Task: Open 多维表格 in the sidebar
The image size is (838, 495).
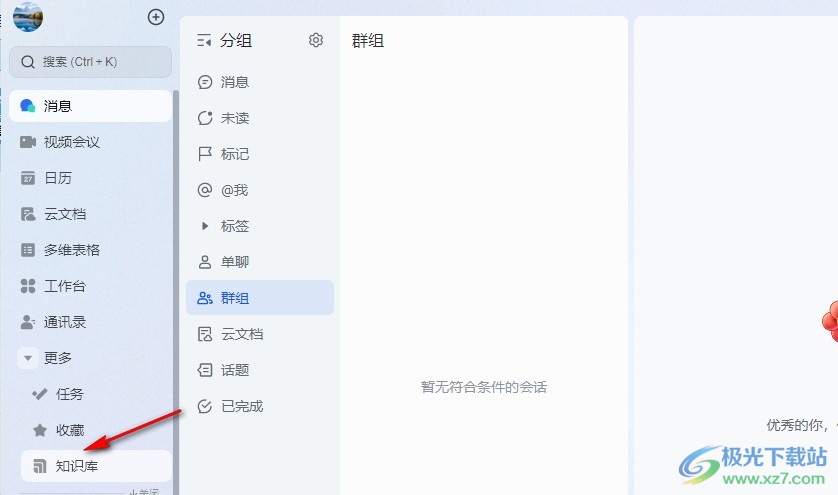Action: point(90,250)
